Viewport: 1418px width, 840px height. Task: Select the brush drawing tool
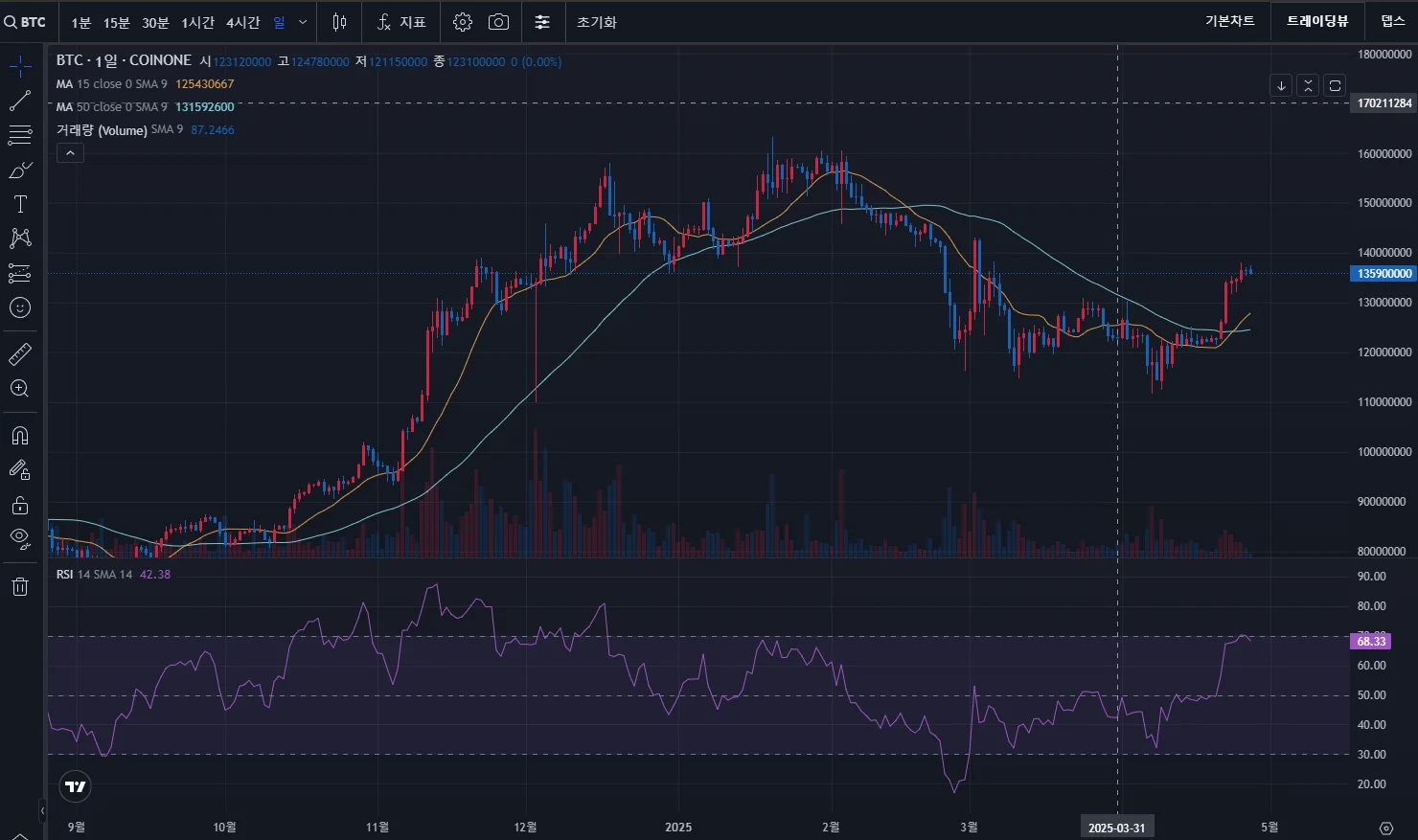(20, 170)
